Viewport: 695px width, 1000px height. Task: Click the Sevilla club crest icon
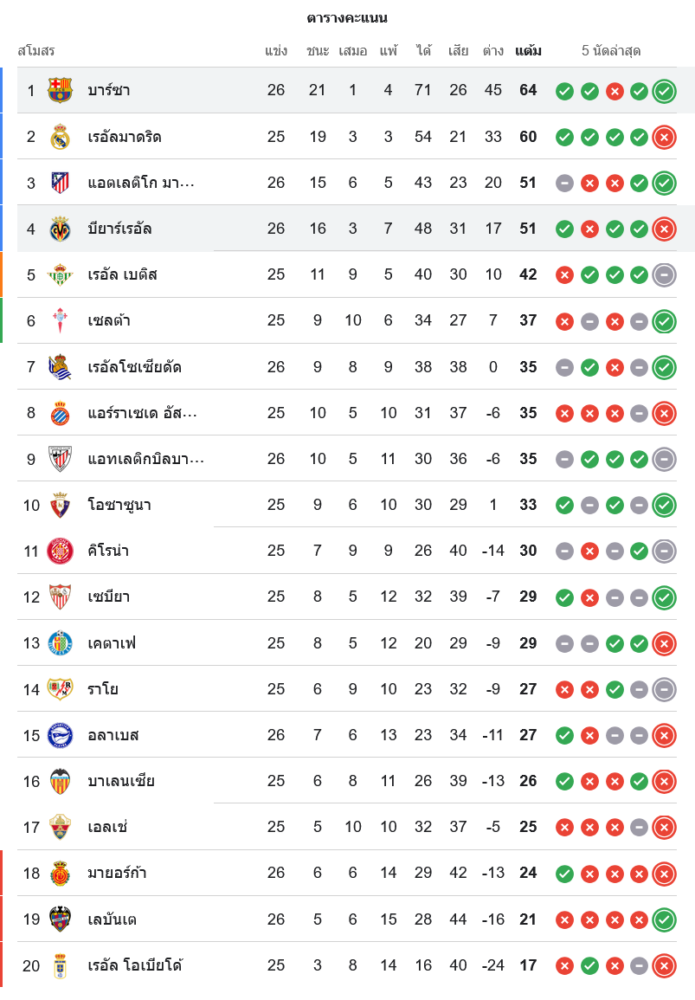(x=60, y=597)
